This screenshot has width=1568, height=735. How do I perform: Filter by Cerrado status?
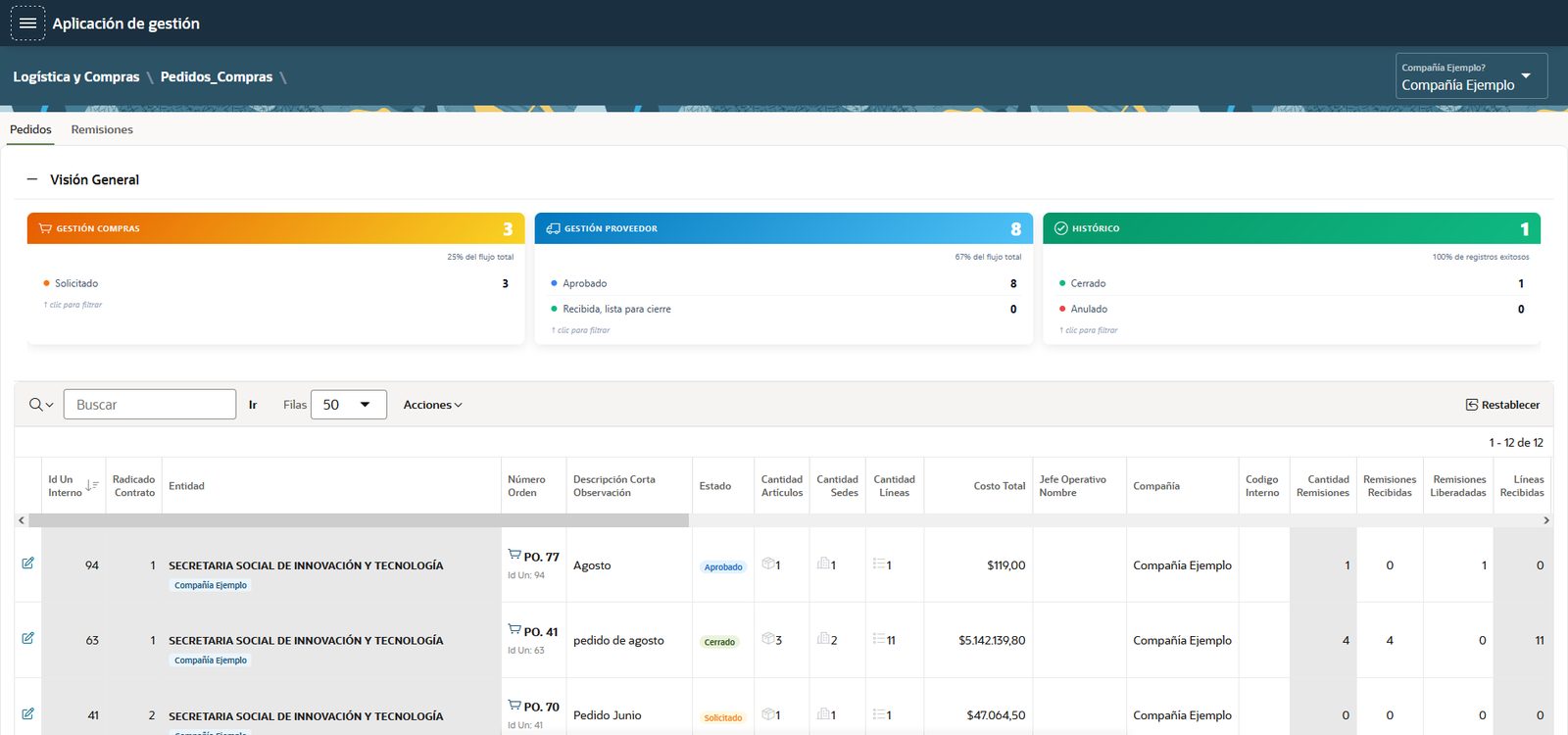tap(1292, 283)
